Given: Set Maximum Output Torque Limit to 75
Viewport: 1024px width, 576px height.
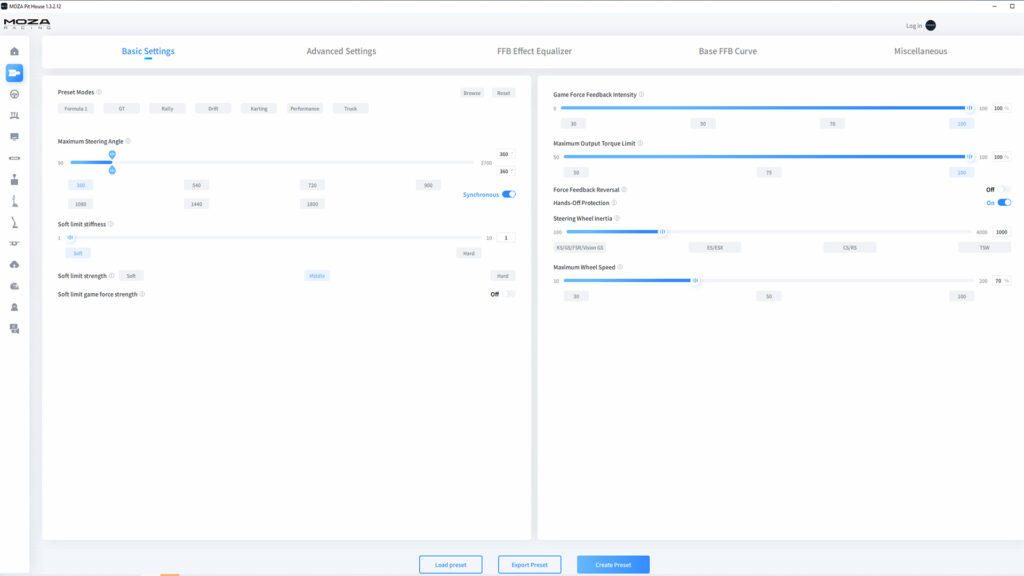Looking at the screenshot, I should 769,172.
